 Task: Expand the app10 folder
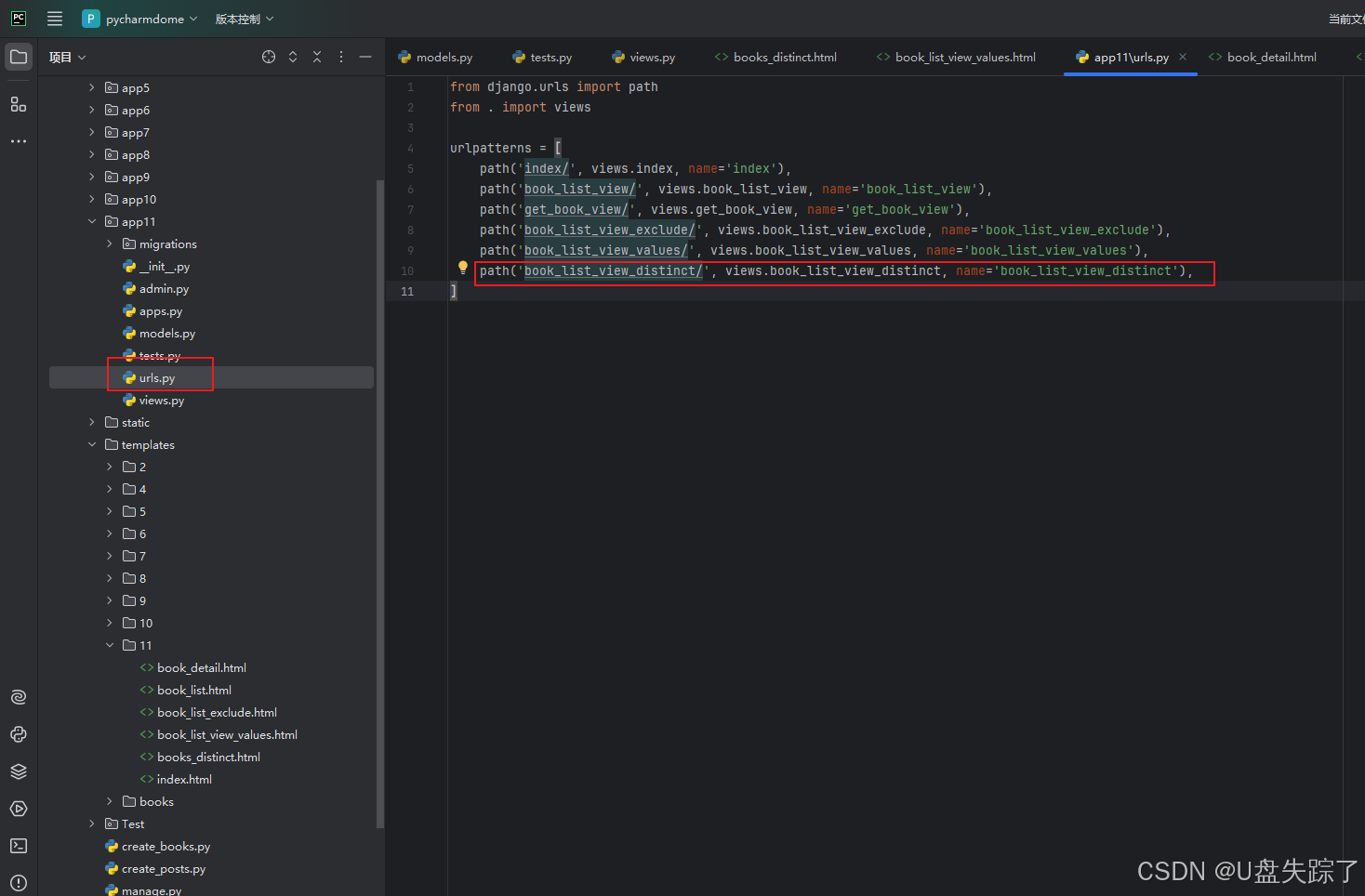tap(91, 199)
